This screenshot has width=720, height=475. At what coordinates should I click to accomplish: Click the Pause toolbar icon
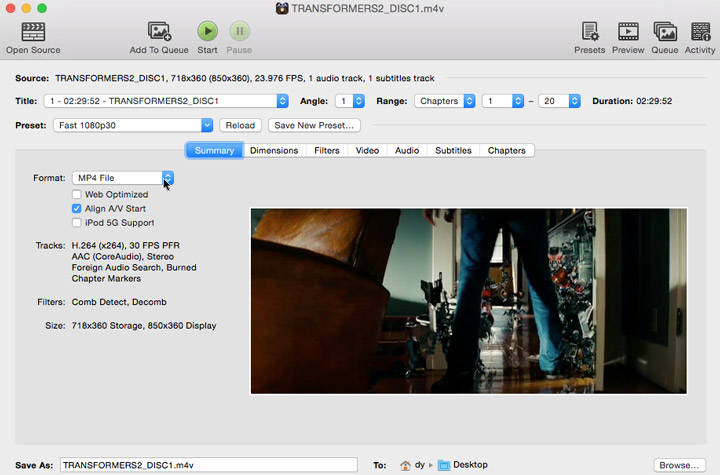(239, 32)
